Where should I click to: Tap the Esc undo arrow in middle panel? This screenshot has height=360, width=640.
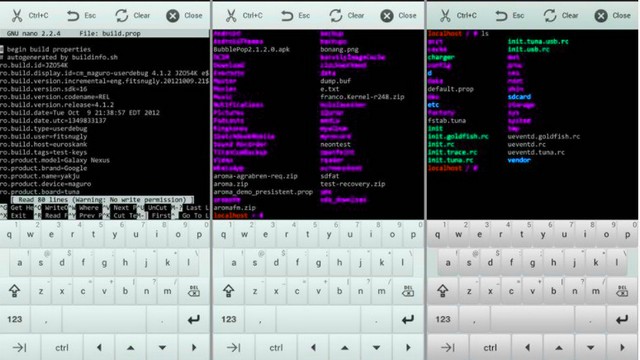[x=287, y=16]
